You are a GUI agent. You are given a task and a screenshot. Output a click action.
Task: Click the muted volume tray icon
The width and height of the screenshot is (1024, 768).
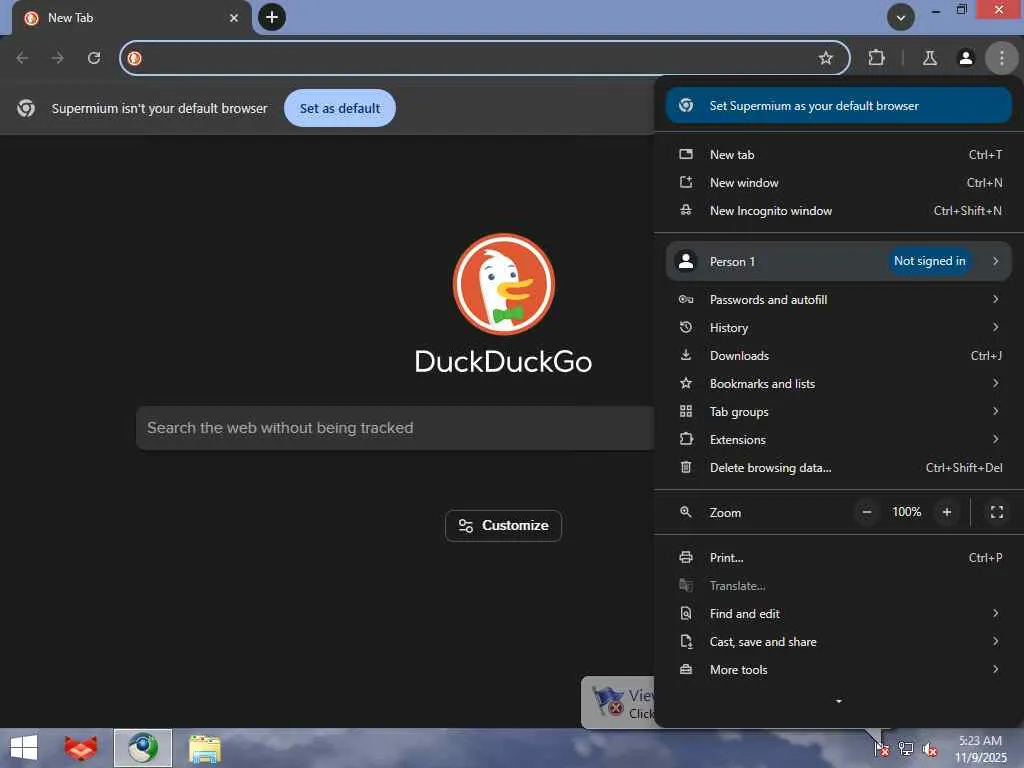click(x=930, y=749)
